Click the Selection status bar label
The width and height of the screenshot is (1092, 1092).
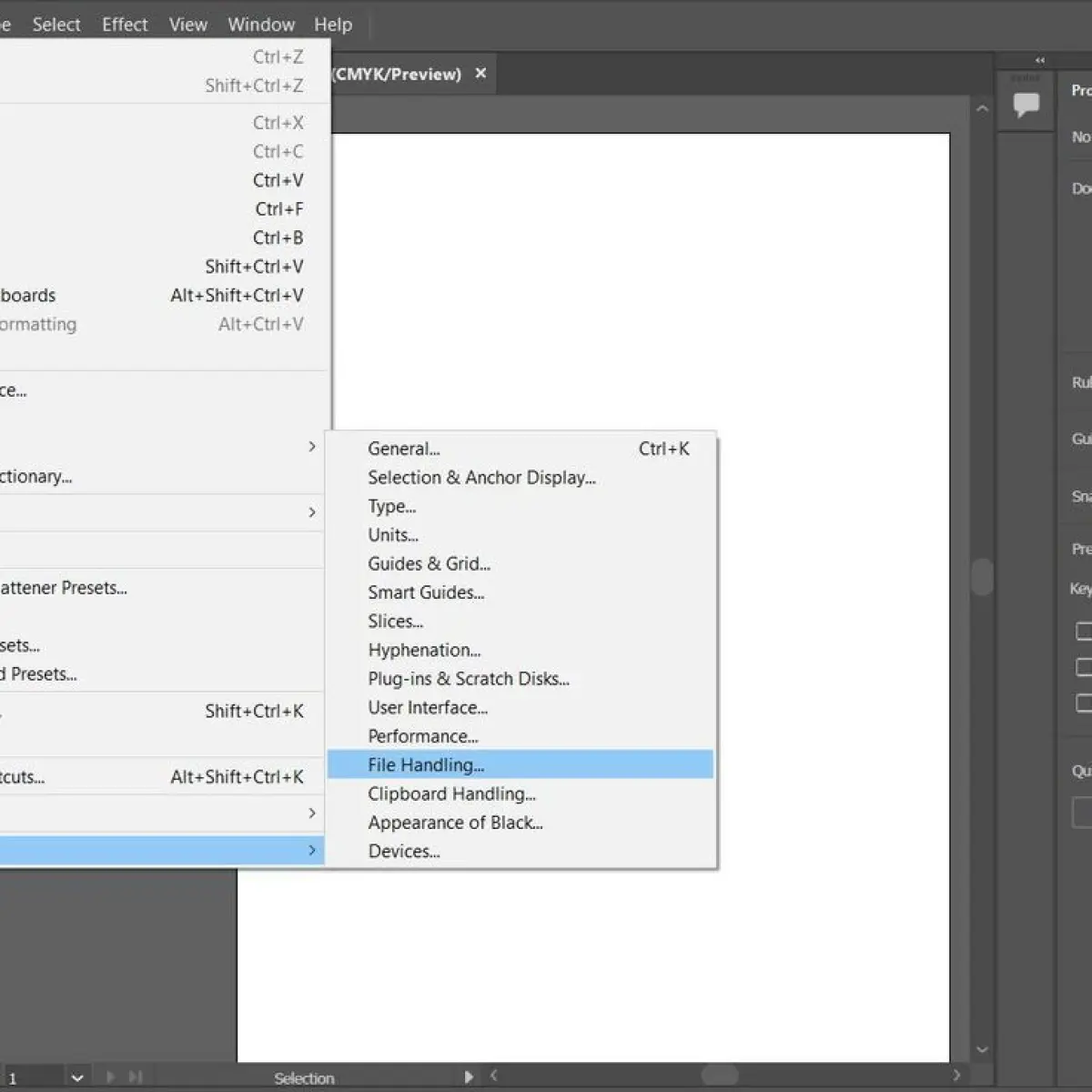(x=304, y=1078)
